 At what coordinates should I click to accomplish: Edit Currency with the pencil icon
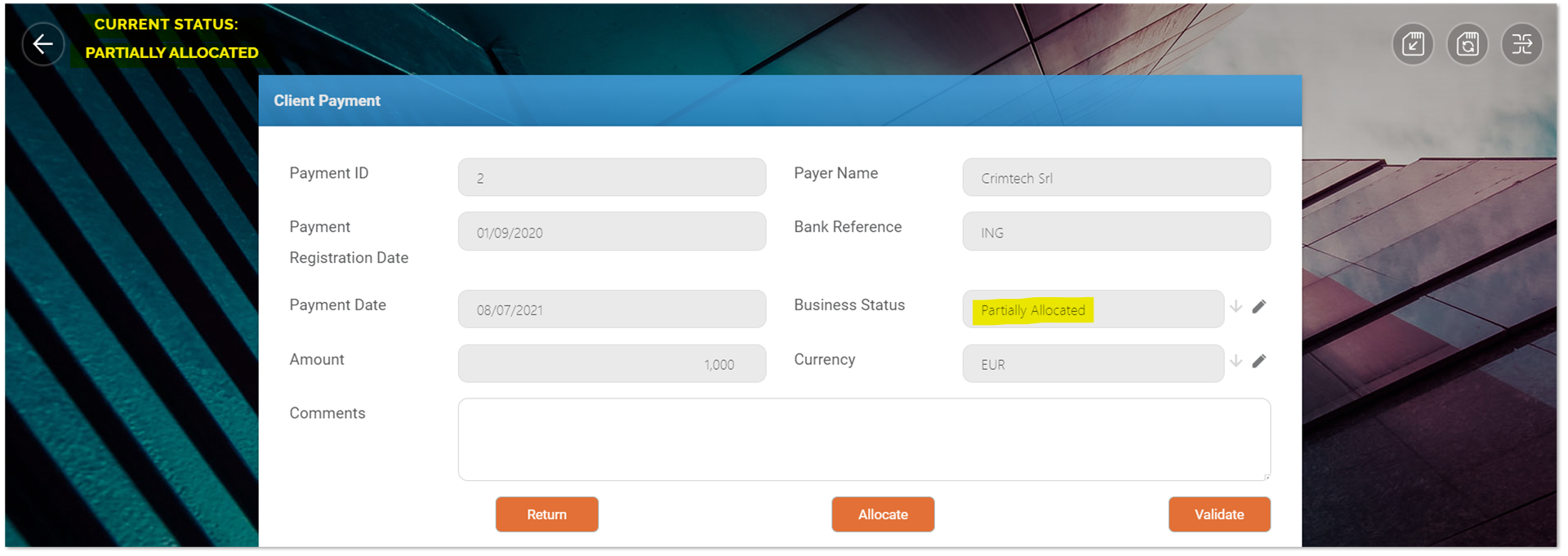pos(1259,361)
